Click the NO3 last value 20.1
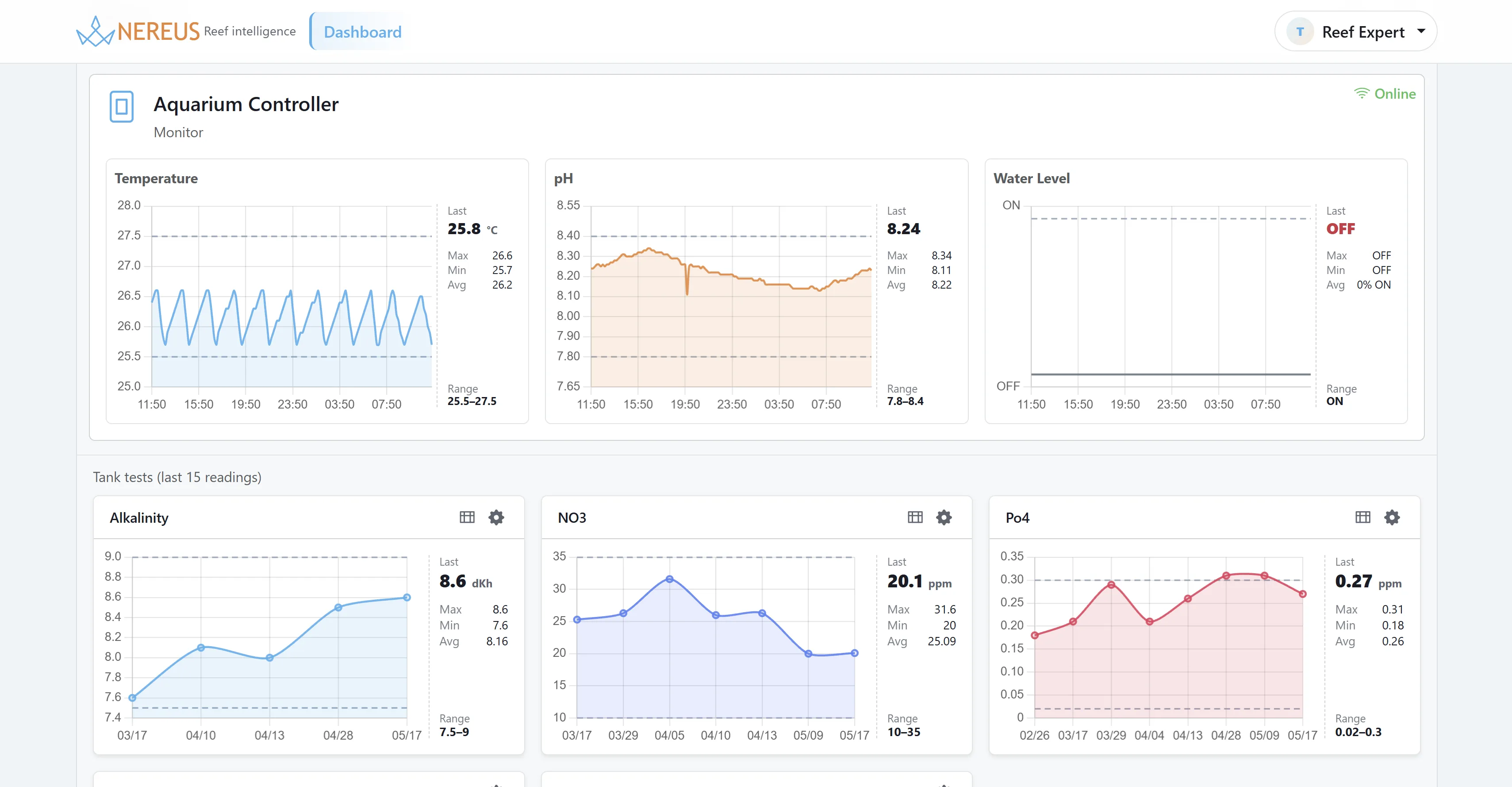1512x787 pixels. tap(905, 582)
